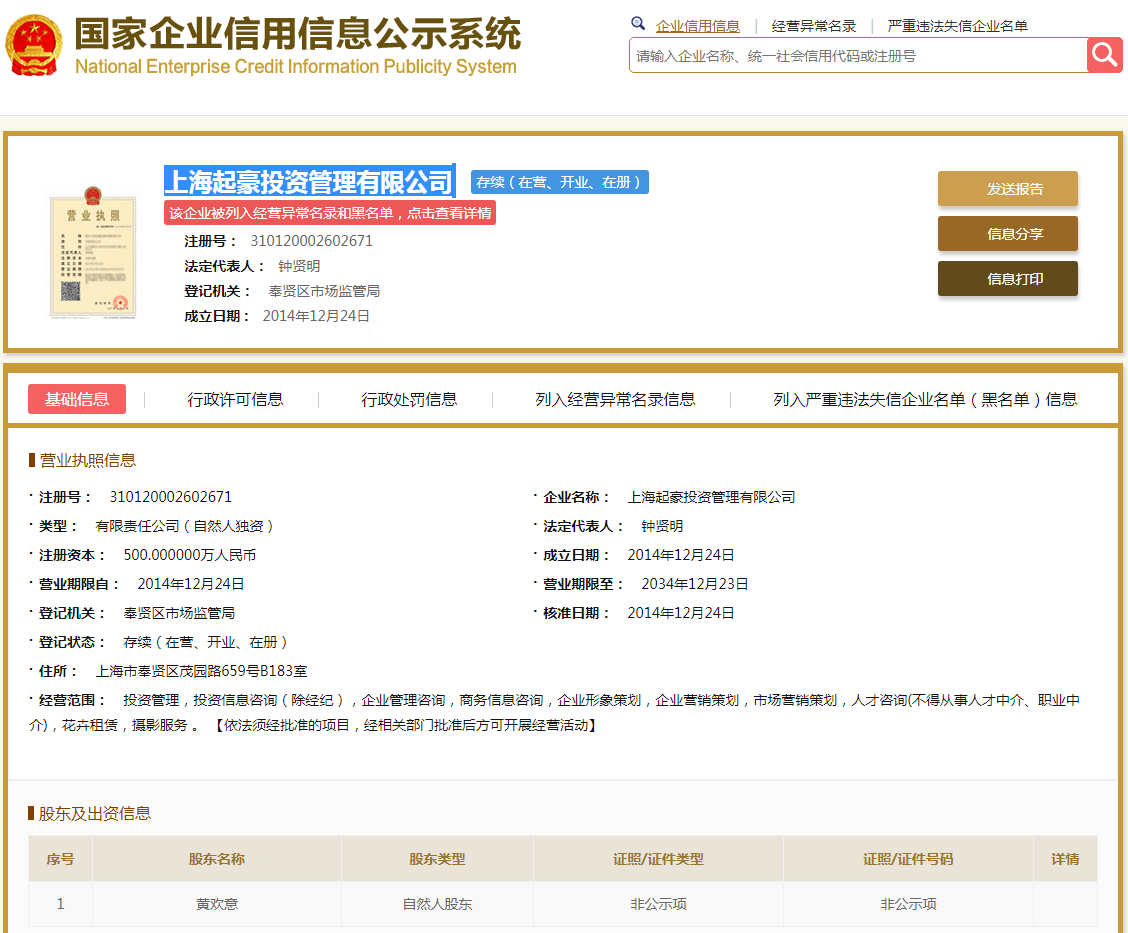The width and height of the screenshot is (1128, 933).
Task: Click the magnifying glass search icon
Action: click(x=1104, y=55)
